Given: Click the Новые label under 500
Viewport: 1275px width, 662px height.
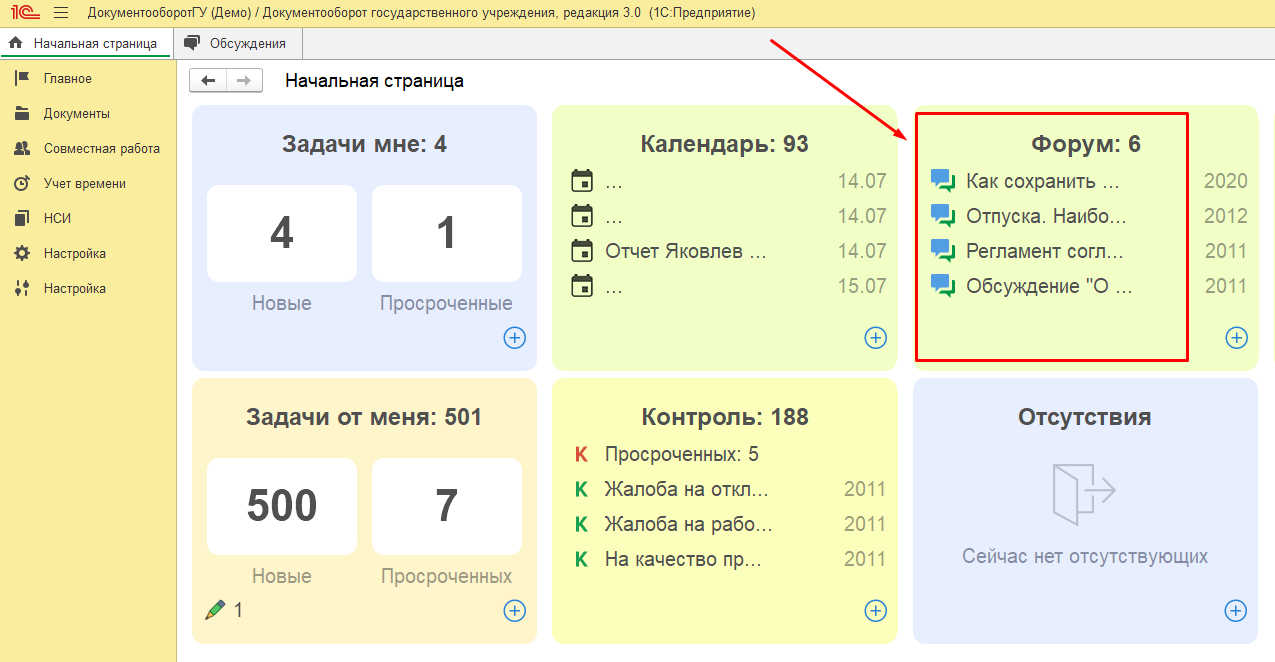Looking at the screenshot, I should 282,577.
